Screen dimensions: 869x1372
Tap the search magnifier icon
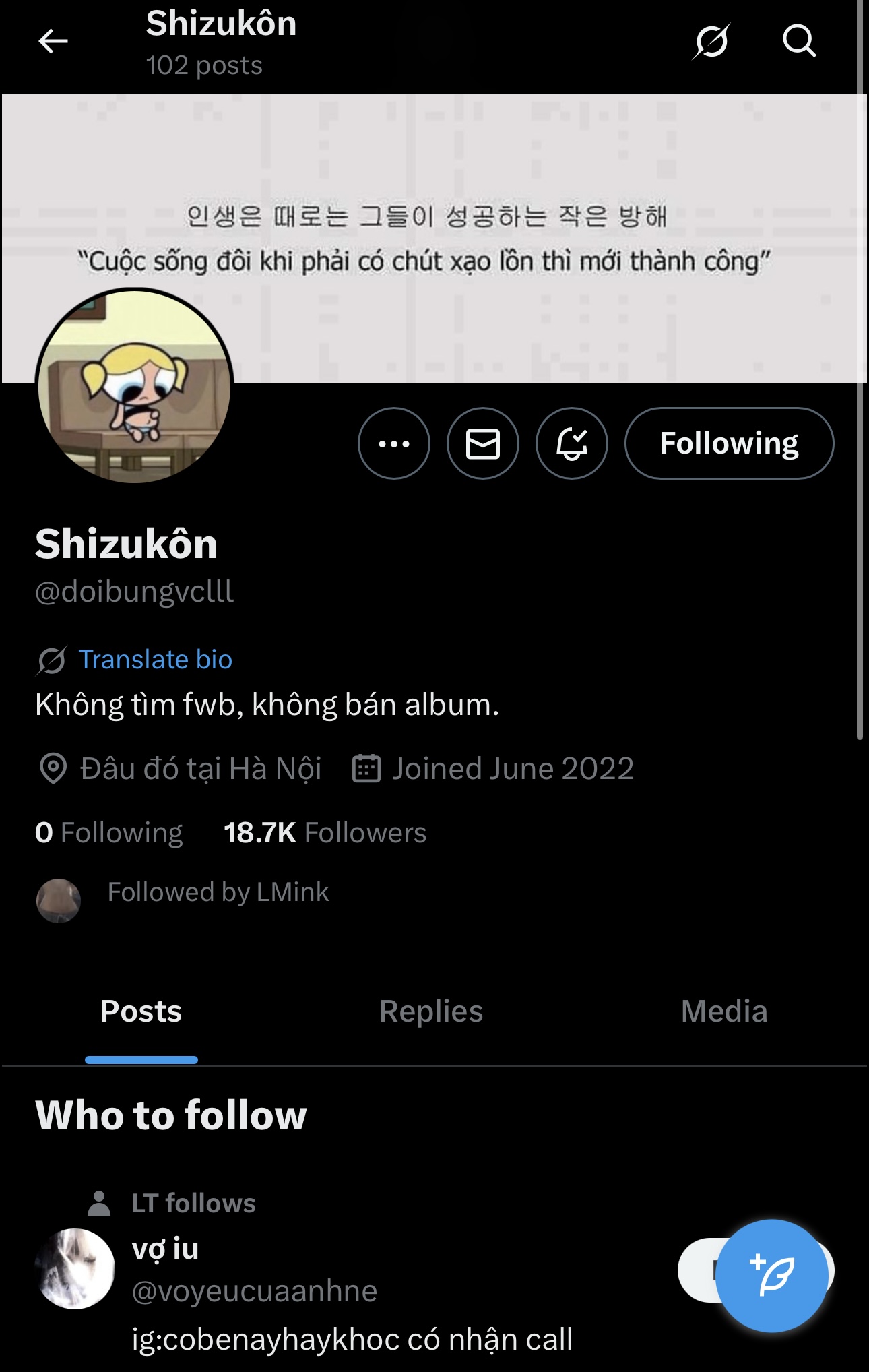click(799, 42)
